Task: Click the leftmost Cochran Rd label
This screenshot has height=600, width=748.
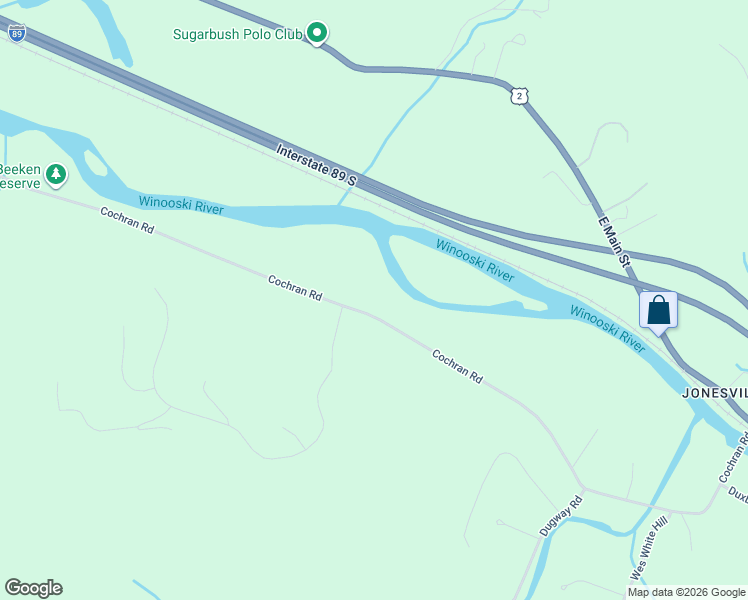Action: pyautogui.click(x=127, y=220)
